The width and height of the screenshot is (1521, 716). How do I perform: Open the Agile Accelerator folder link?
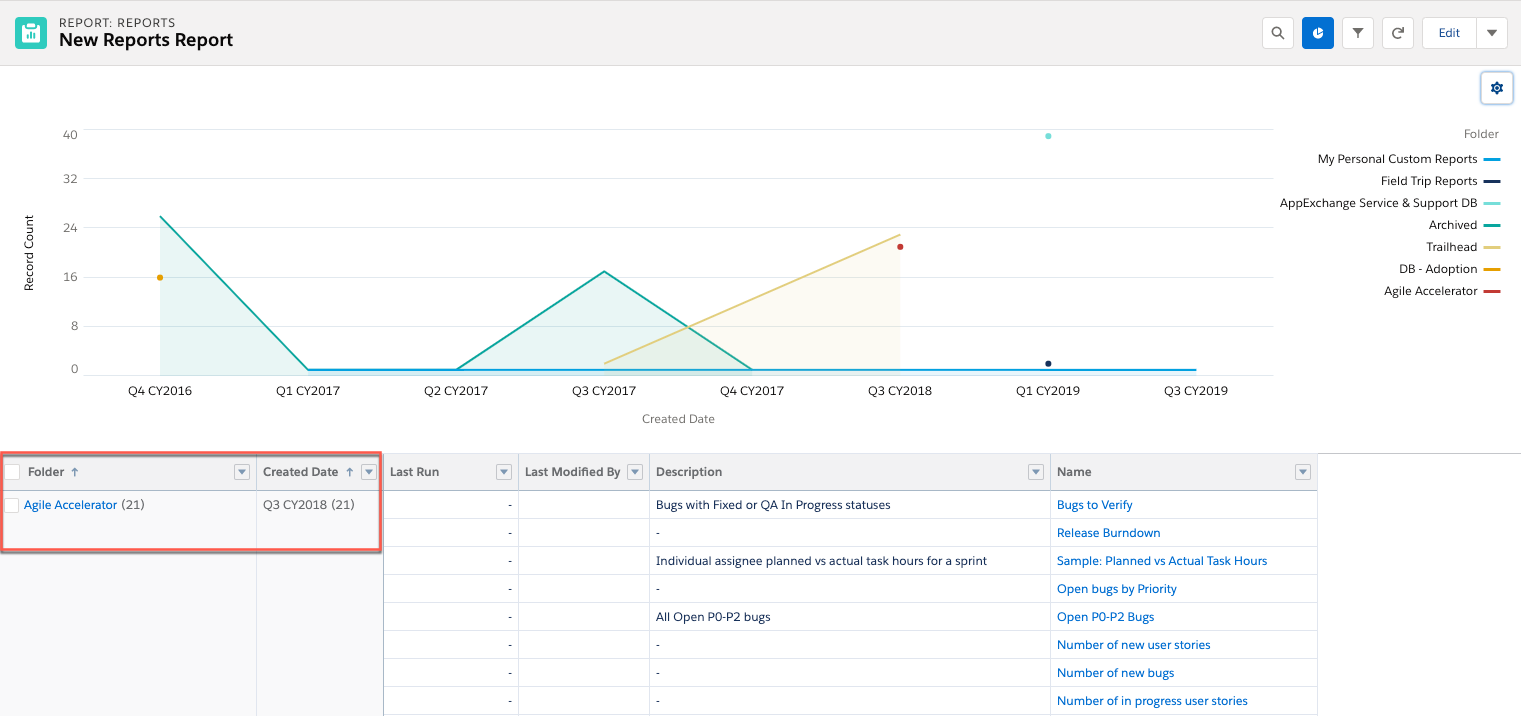point(70,505)
